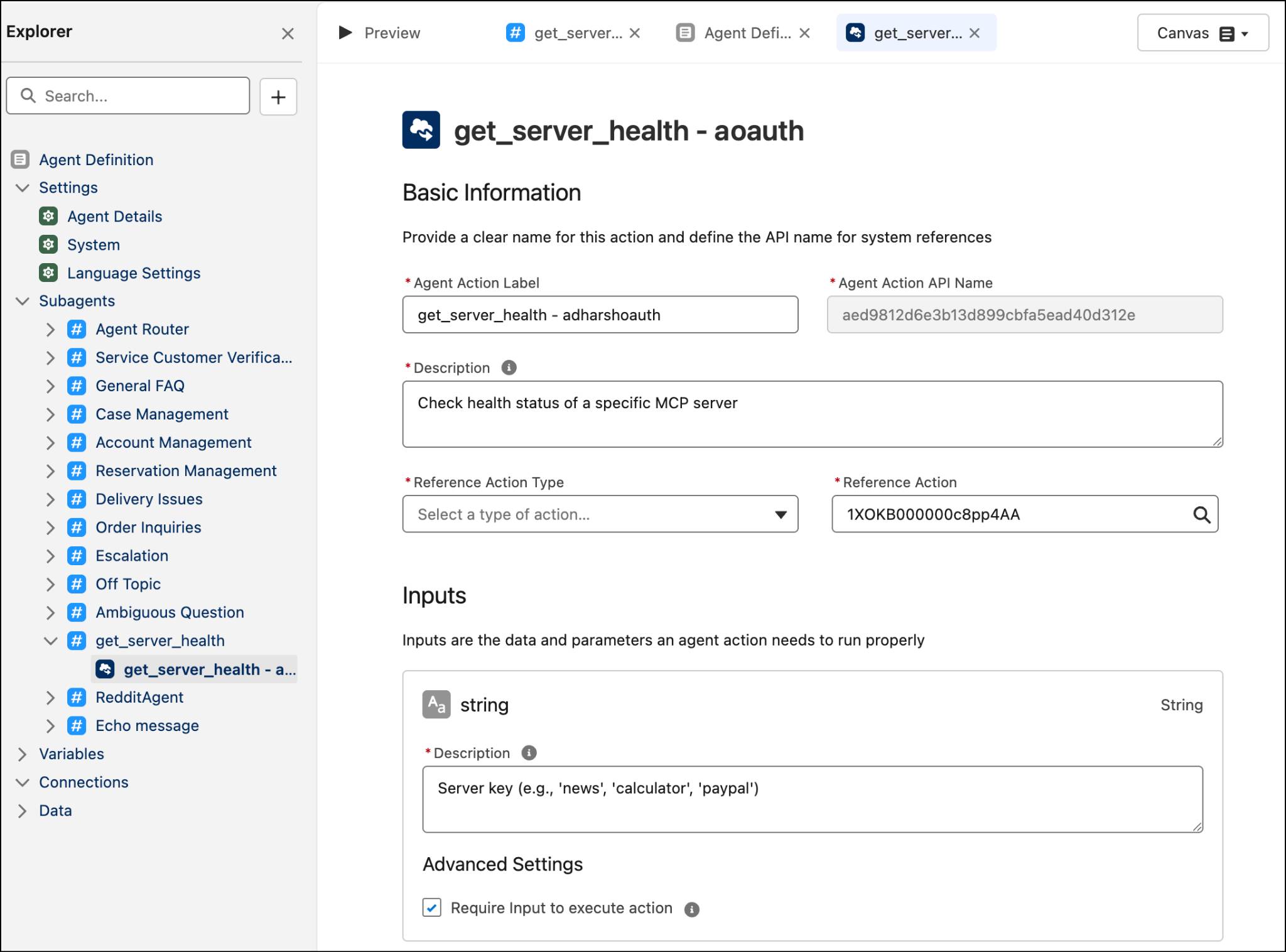Click the gear icon beside System
Viewport: 1286px width, 952px height.
tap(48, 244)
